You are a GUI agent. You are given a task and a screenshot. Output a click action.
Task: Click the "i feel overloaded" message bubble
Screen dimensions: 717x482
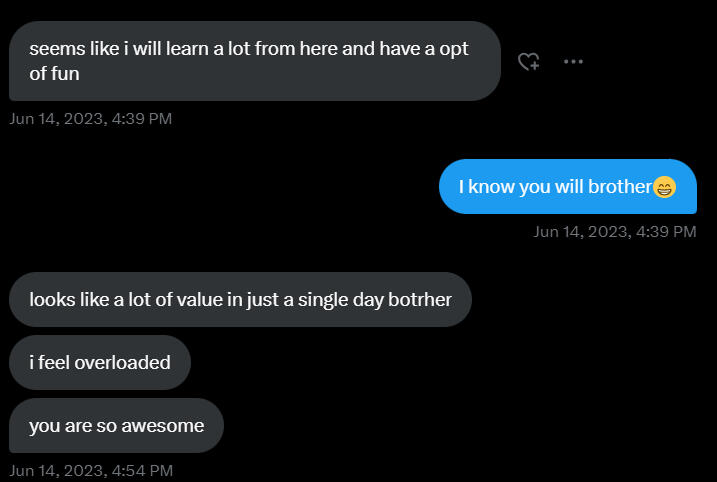coord(99,362)
